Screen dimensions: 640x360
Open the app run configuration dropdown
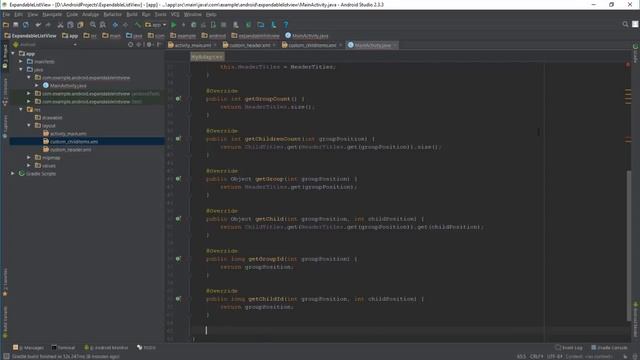point(156,25)
